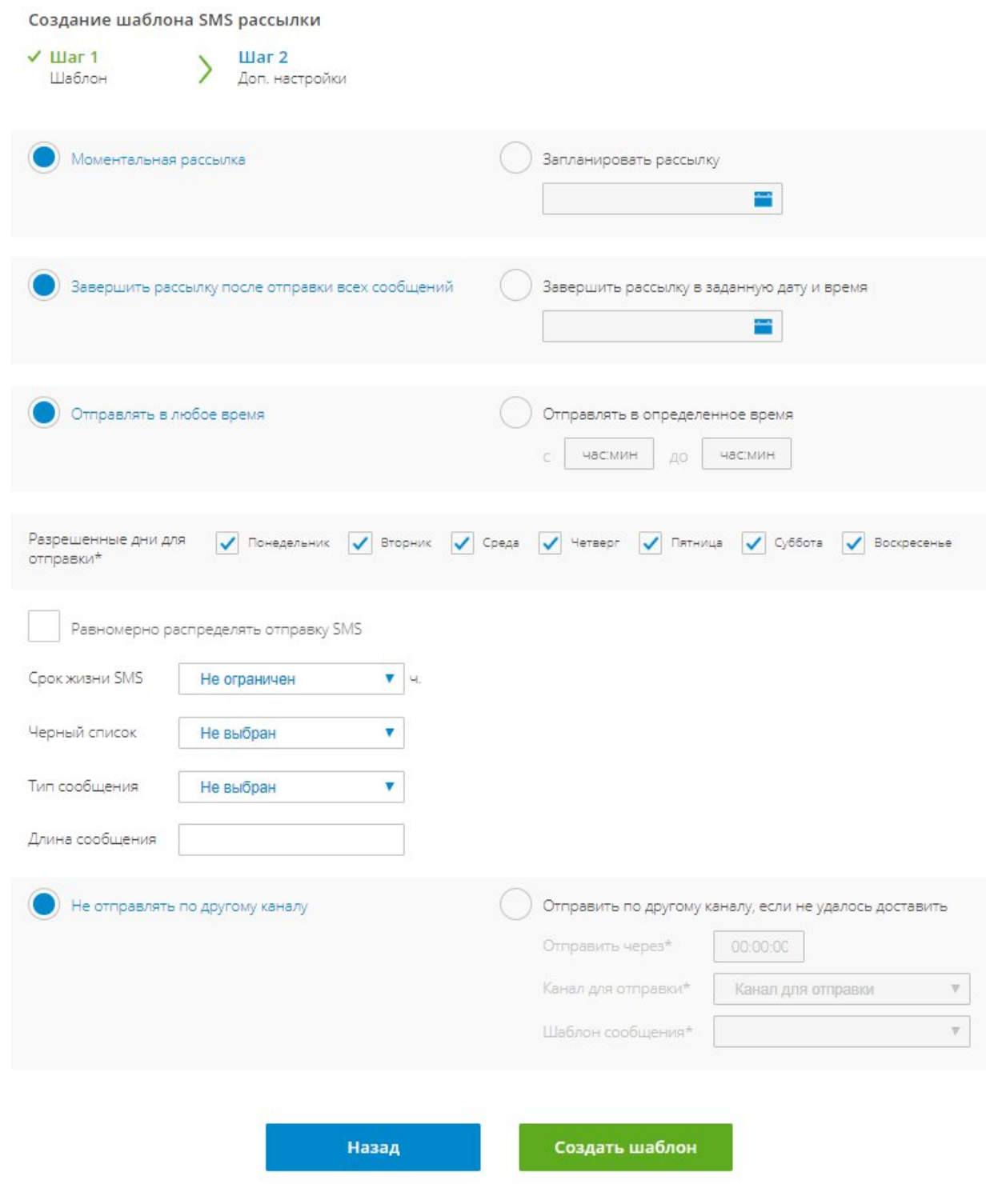Uncheck the Суббота checkbox
Viewport: 1002px width, 1204px height.
753,543
